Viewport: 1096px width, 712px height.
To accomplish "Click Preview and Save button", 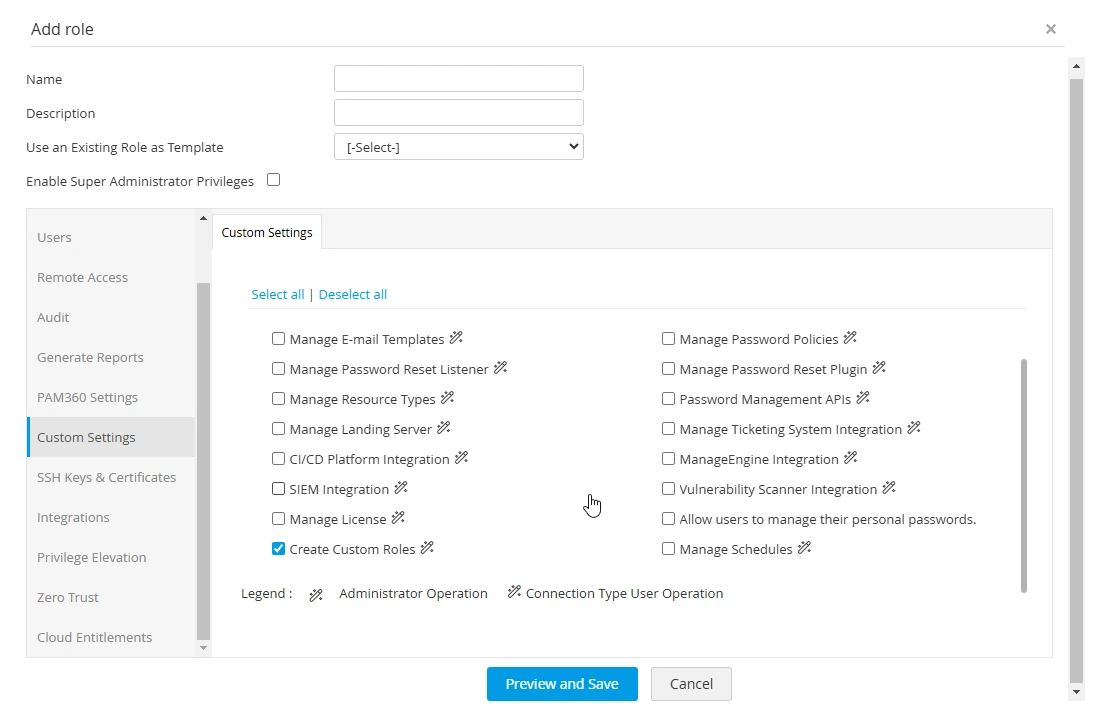I will pos(562,684).
